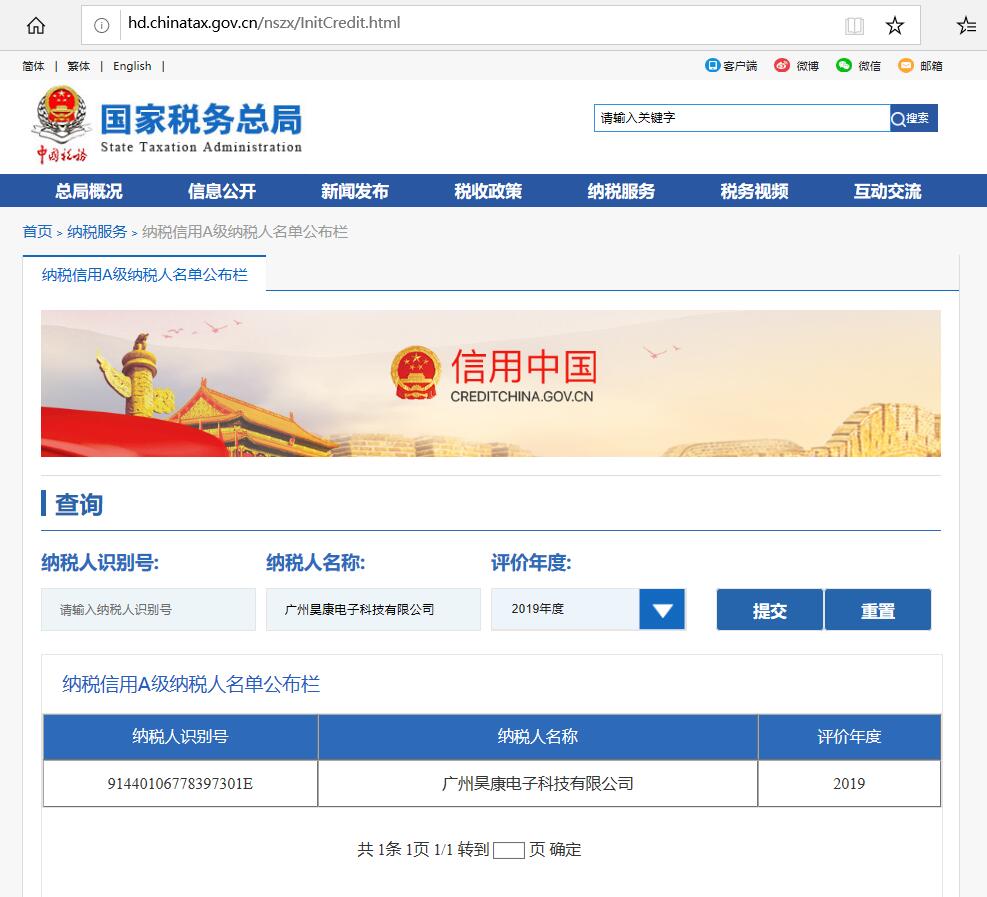Screen dimensions: 987x897
Task: Click the site info icon in address bar
Action: point(102,25)
